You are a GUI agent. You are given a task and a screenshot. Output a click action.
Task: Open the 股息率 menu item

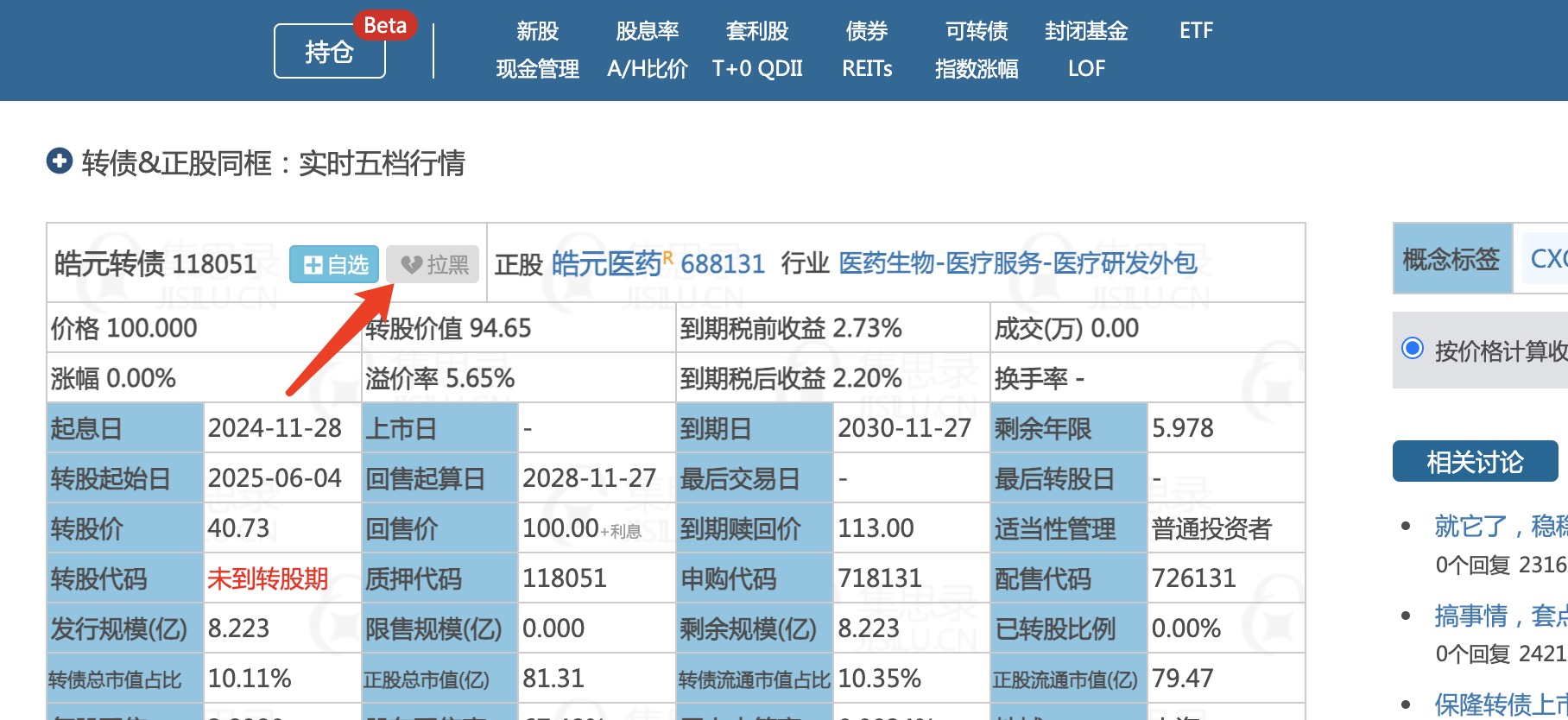tap(647, 31)
